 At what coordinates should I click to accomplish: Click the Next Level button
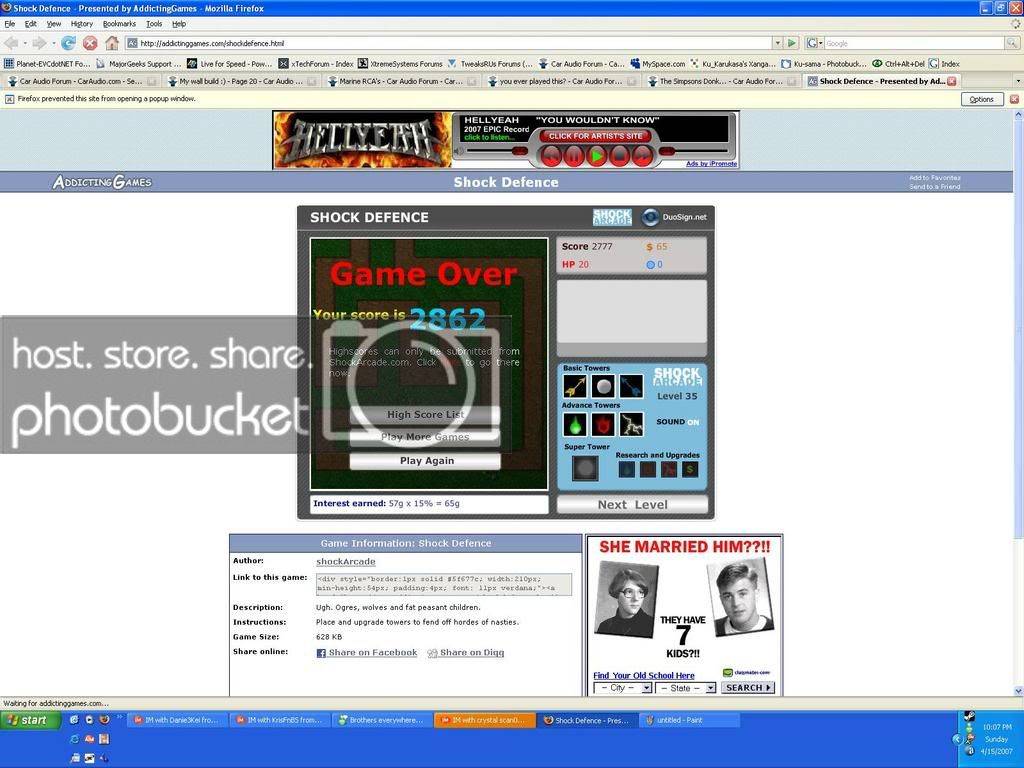(x=632, y=505)
